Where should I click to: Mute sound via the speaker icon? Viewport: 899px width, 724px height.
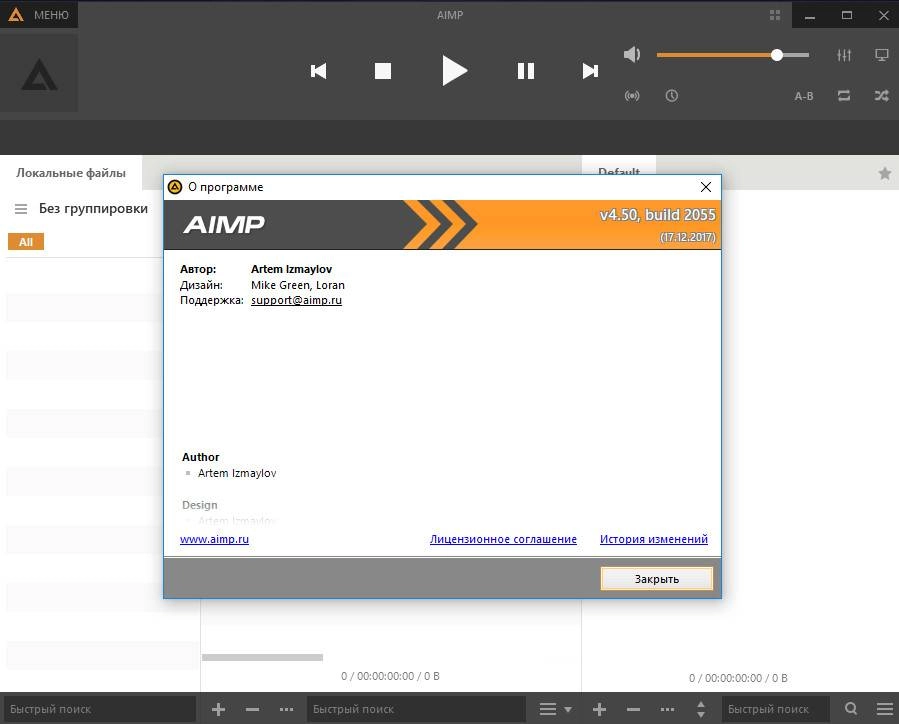click(632, 54)
